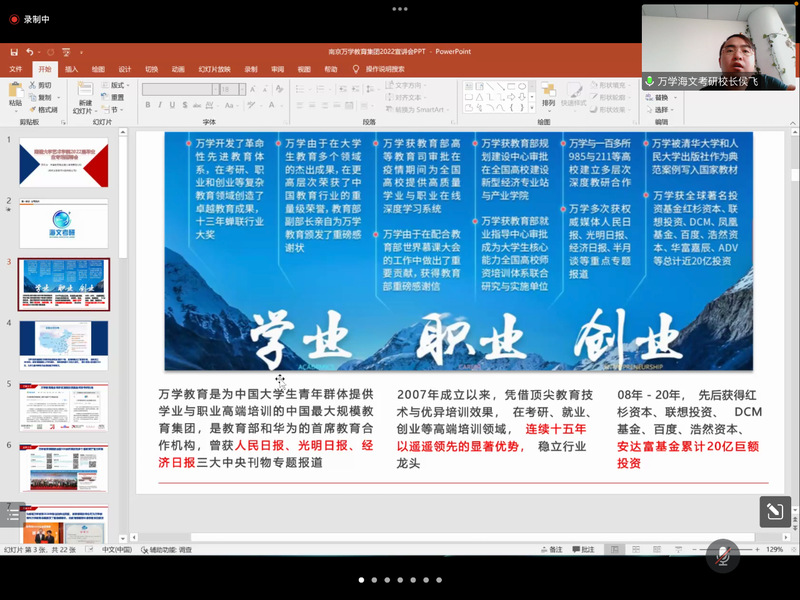Toggle strikethrough abc button

tap(197, 105)
